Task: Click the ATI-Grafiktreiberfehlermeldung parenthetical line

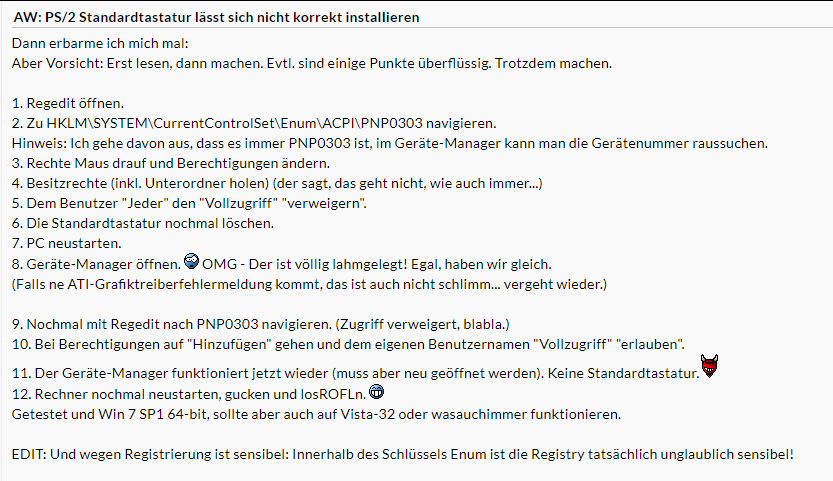Action: tap(309, 284)
